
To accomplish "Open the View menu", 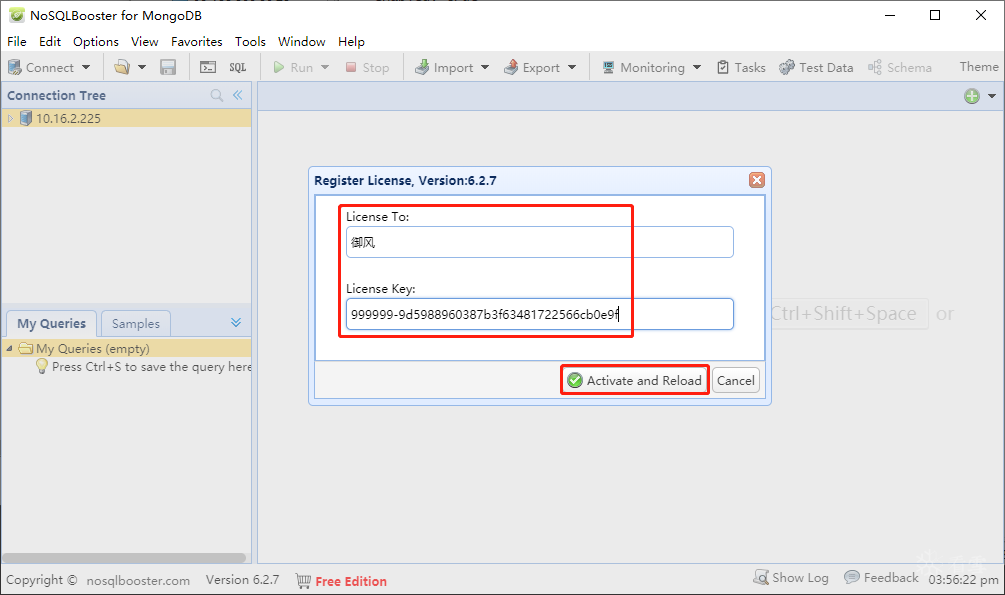I will 145,42.
